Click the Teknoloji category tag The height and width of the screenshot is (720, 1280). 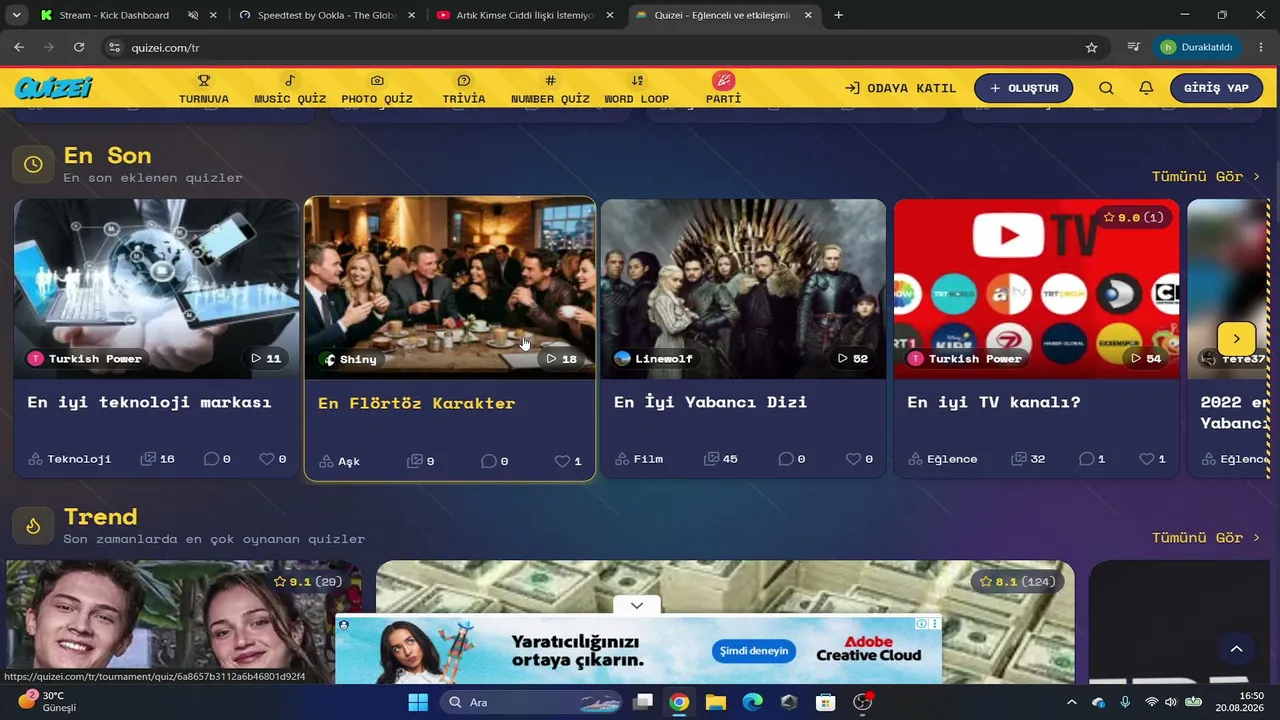tap(70, 459)
